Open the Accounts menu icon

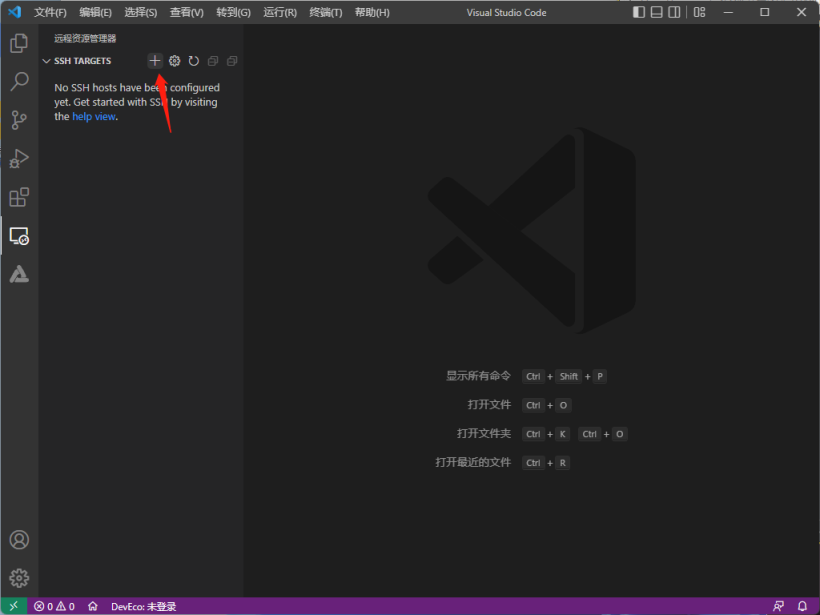click(19, 540)
